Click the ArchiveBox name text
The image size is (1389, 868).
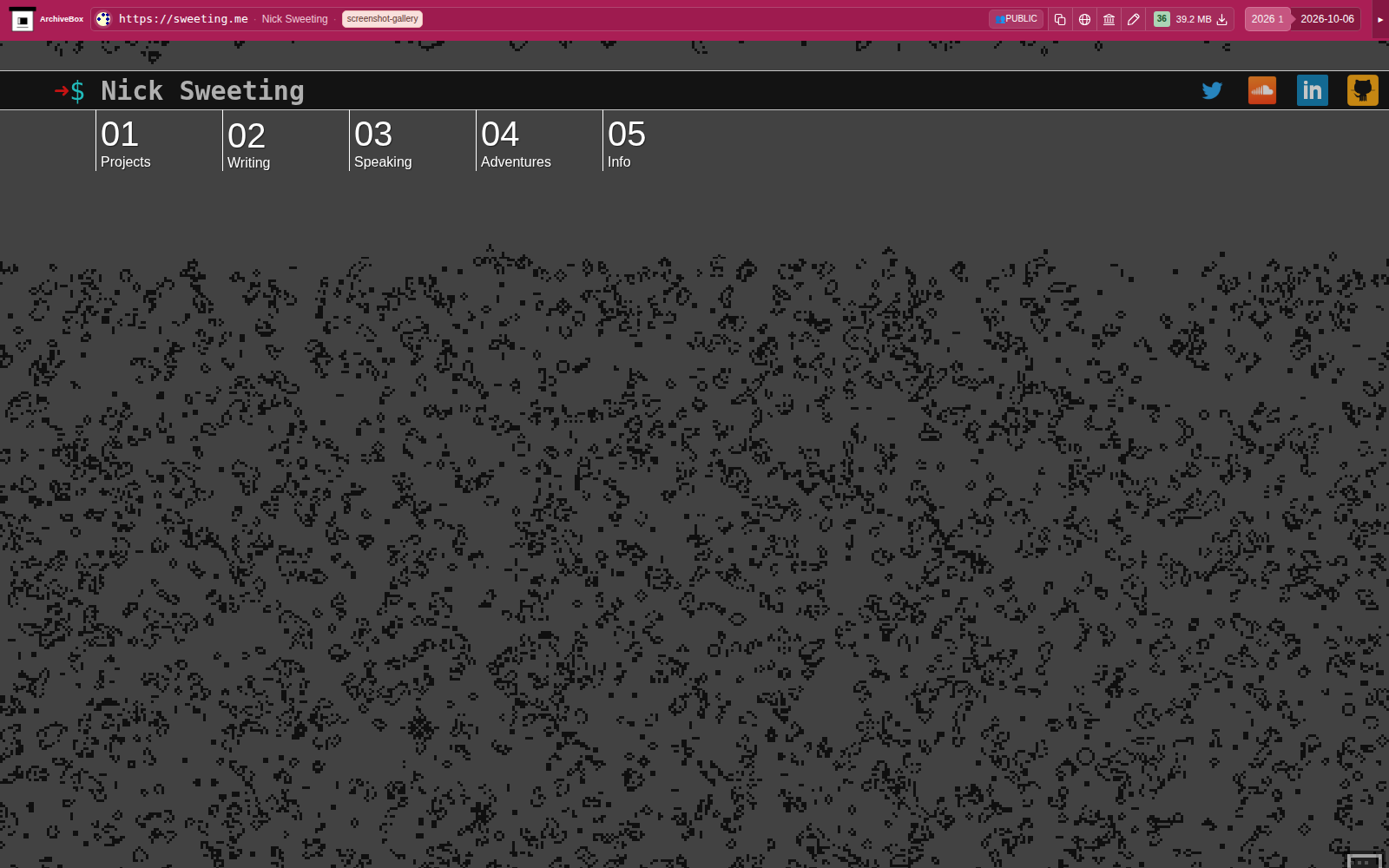[62, 19]
